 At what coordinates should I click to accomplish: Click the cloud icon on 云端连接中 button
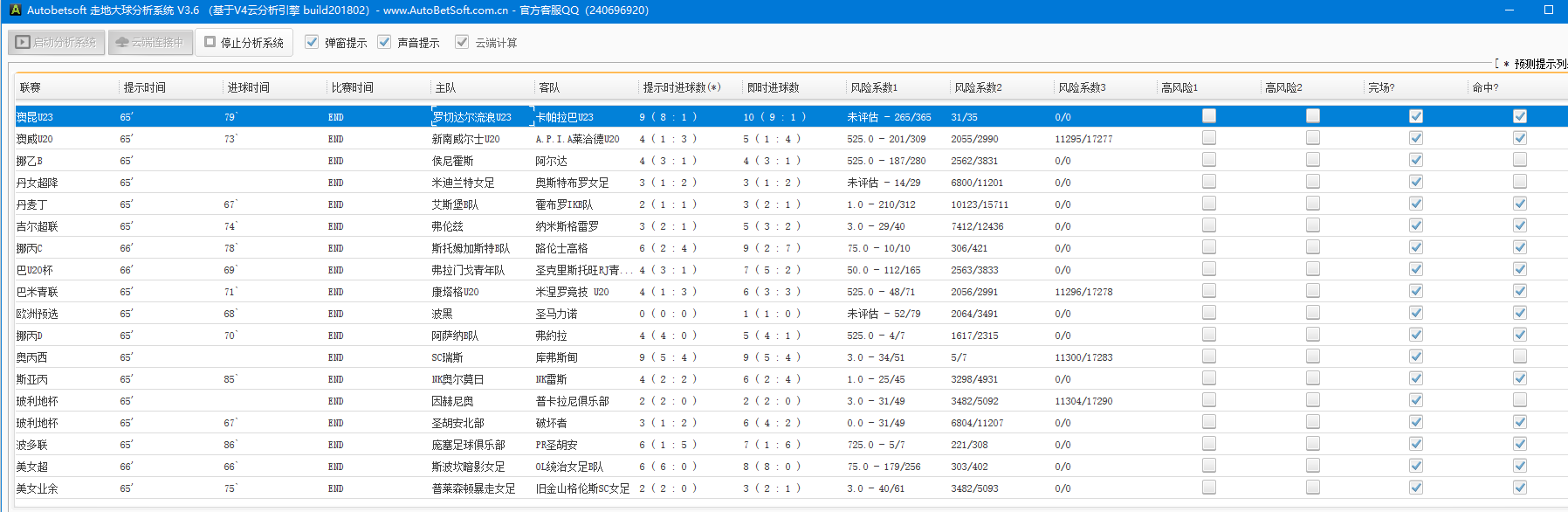(122, 42)
